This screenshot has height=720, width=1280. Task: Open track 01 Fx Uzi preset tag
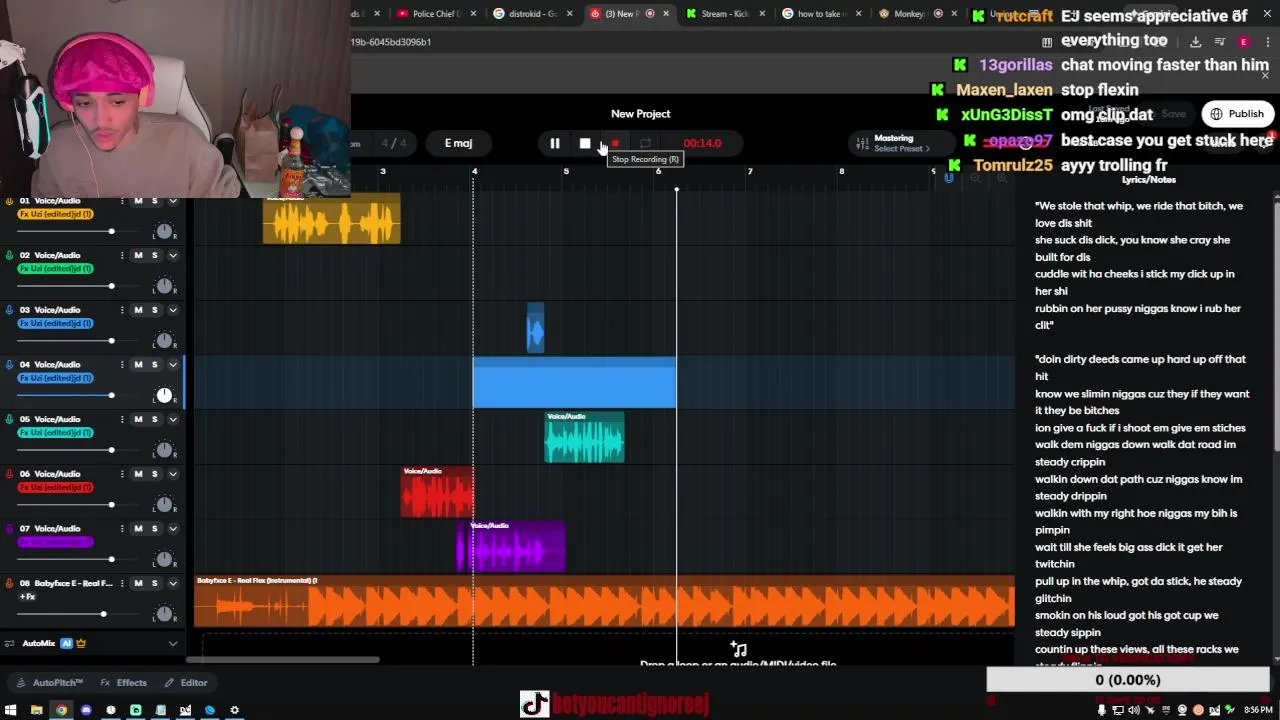pos(56,214)
